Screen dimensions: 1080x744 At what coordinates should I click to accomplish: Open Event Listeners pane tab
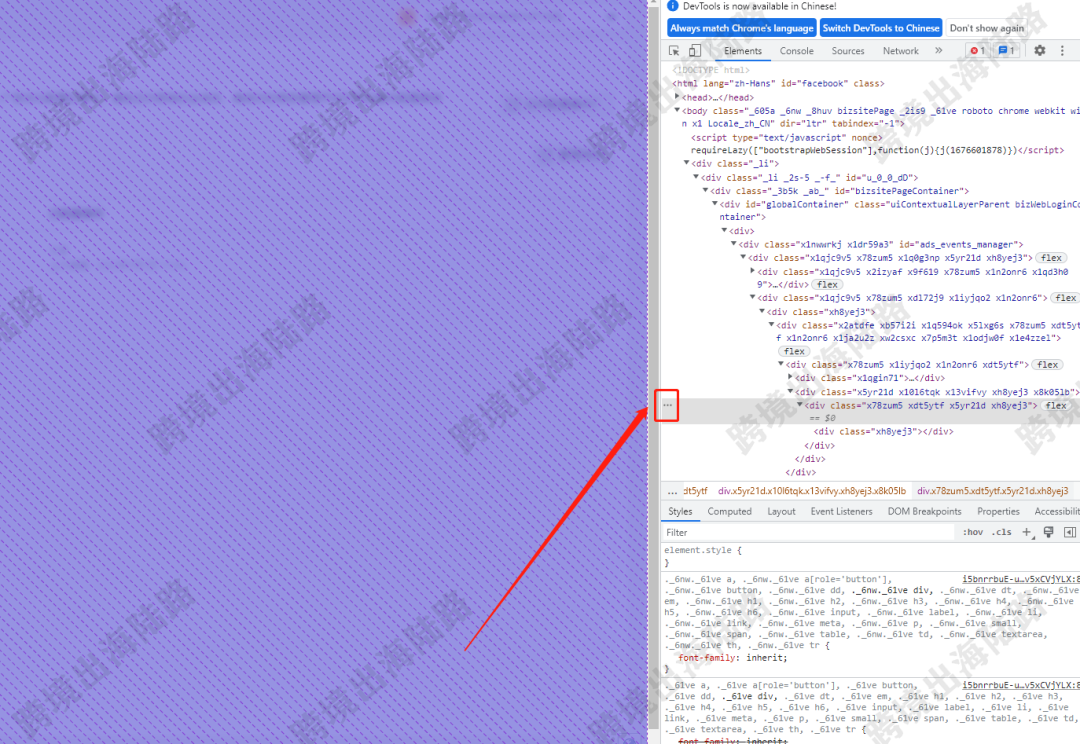click(841, 511)
